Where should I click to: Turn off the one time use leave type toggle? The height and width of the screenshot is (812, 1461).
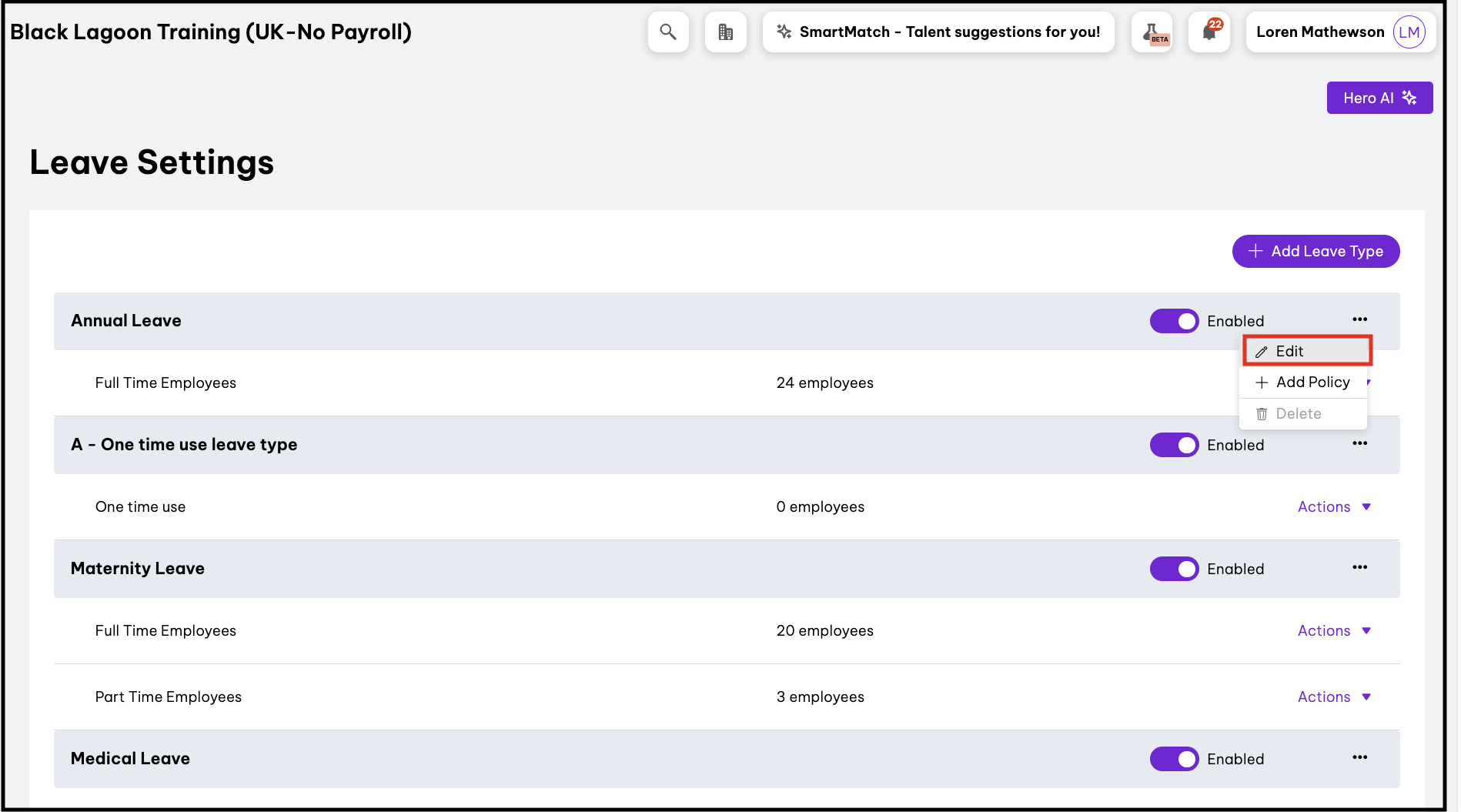click(1174, 445)
